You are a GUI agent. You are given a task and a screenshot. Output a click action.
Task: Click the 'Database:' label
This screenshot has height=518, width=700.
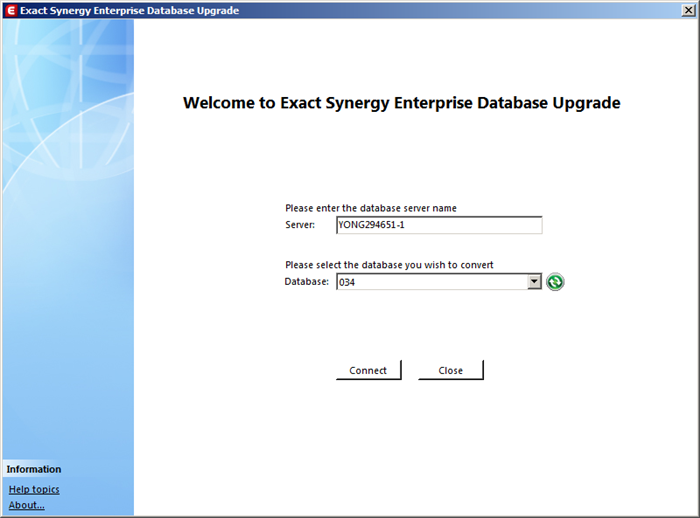coord(306,281)
